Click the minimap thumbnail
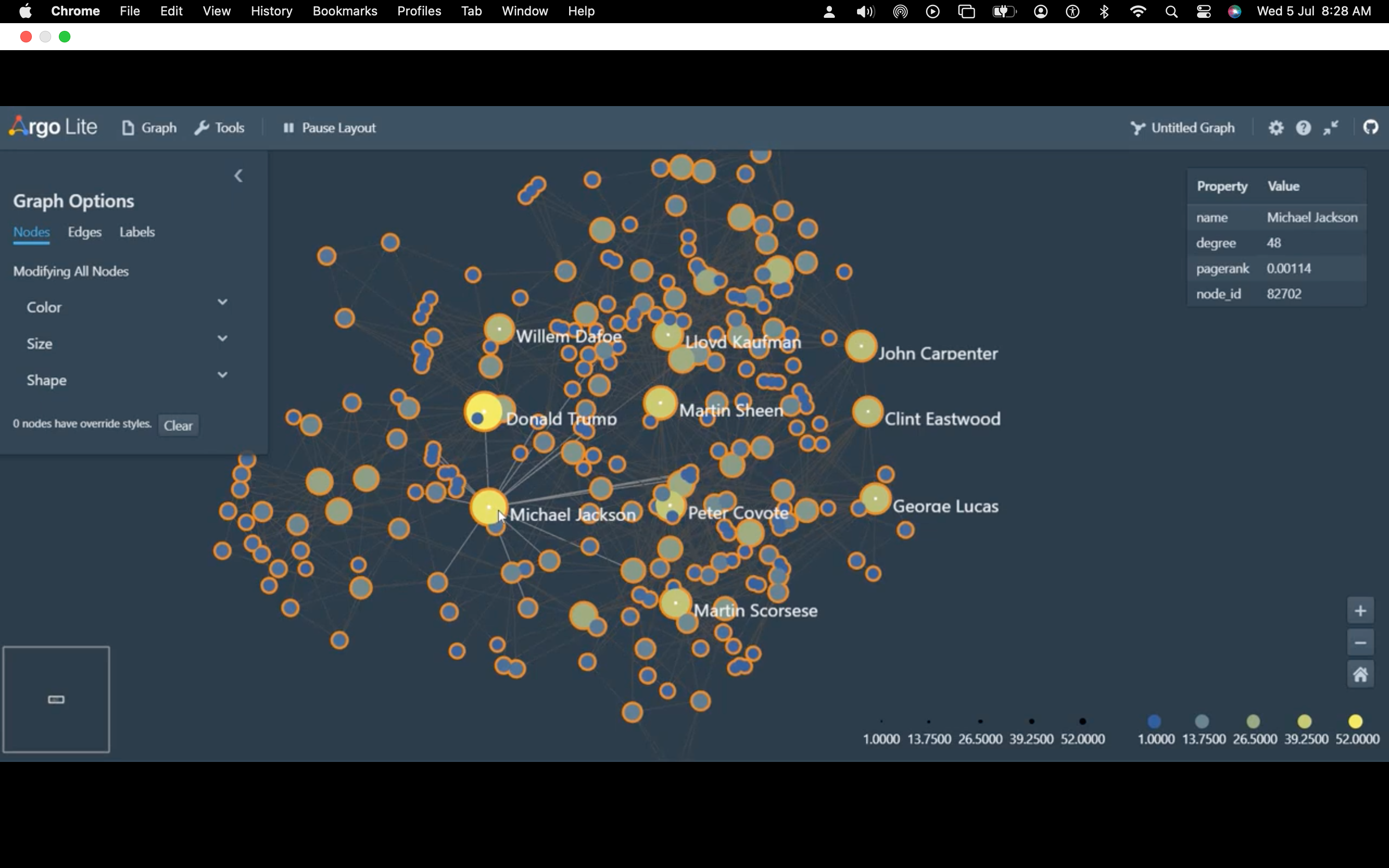Viewport: 1389px width, 868px height. 56,699
